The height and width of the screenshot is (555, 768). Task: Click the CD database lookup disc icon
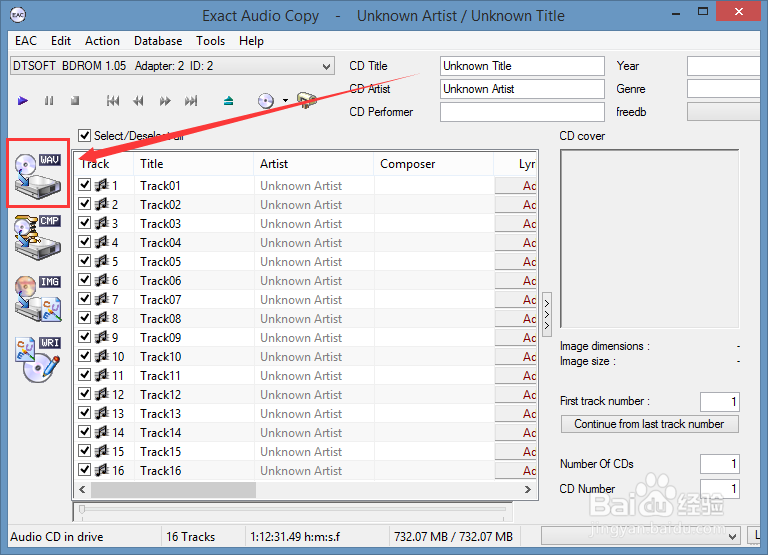(x=266, y=101)
